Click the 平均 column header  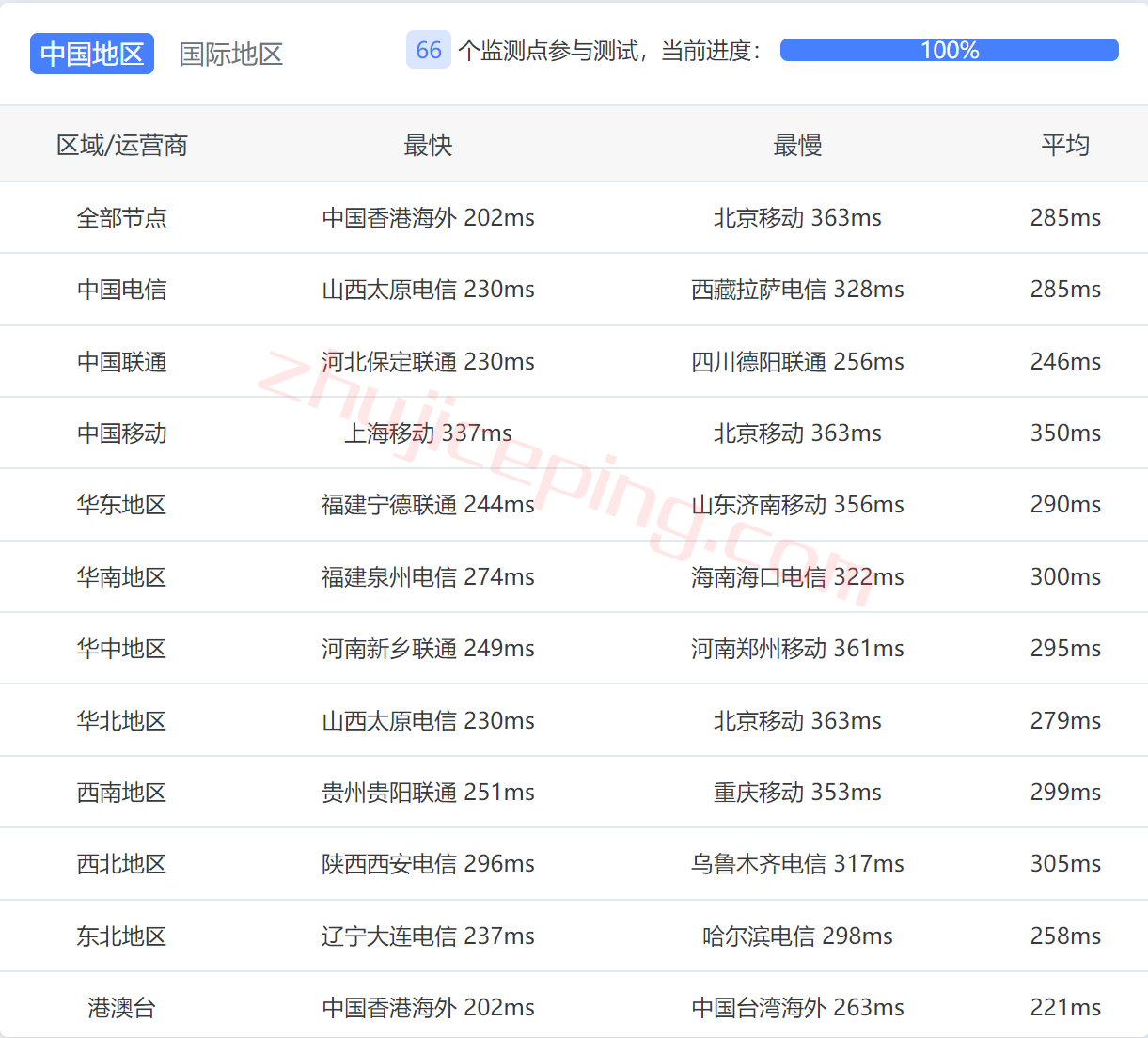tap(1065, 145)
